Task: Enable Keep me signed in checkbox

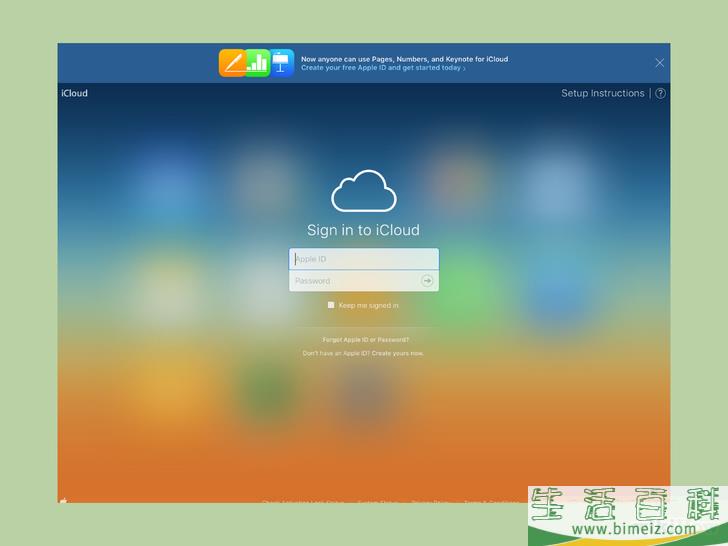Action: pos(331,305)
